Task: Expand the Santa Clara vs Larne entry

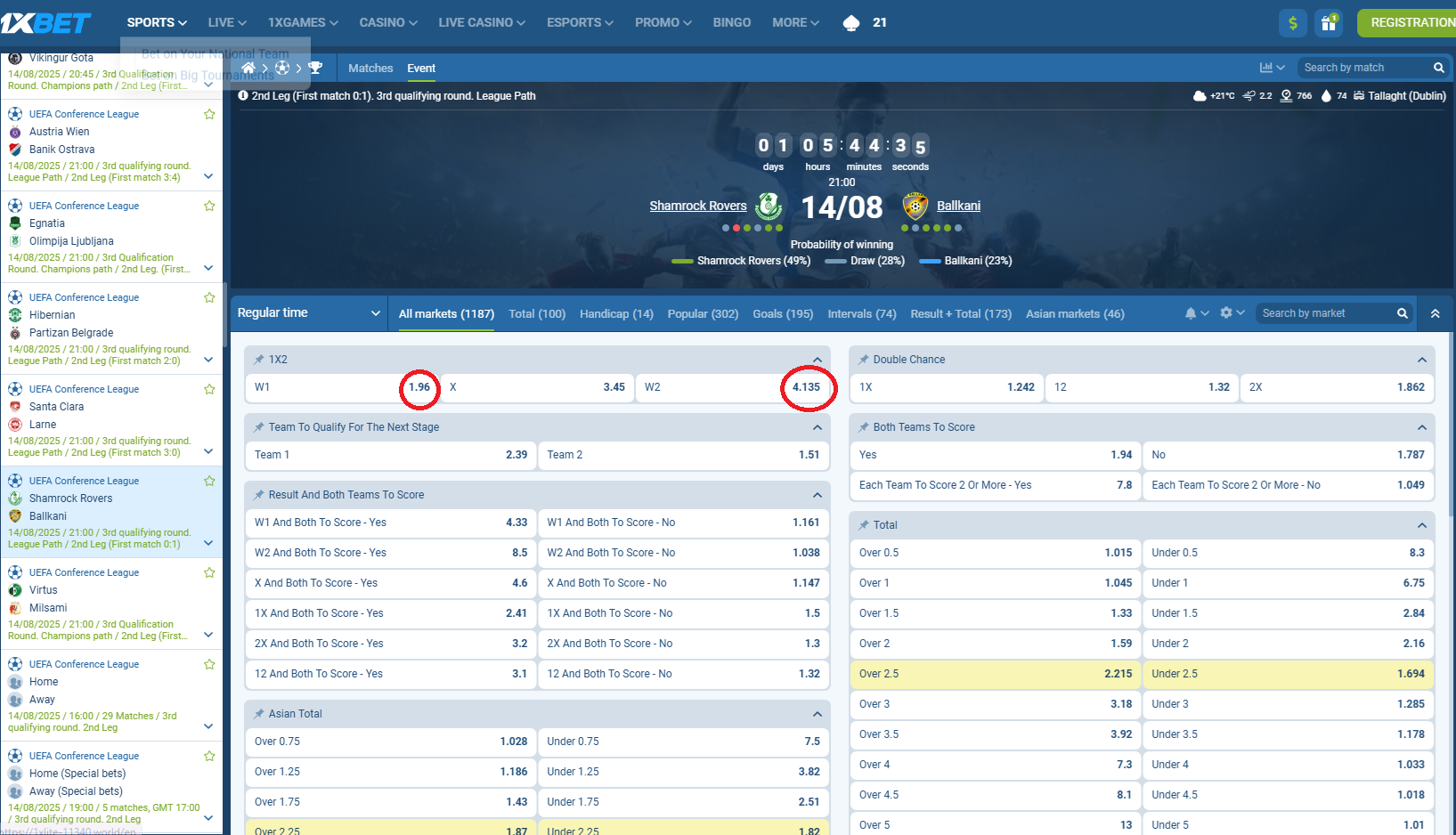Action: 208,451
